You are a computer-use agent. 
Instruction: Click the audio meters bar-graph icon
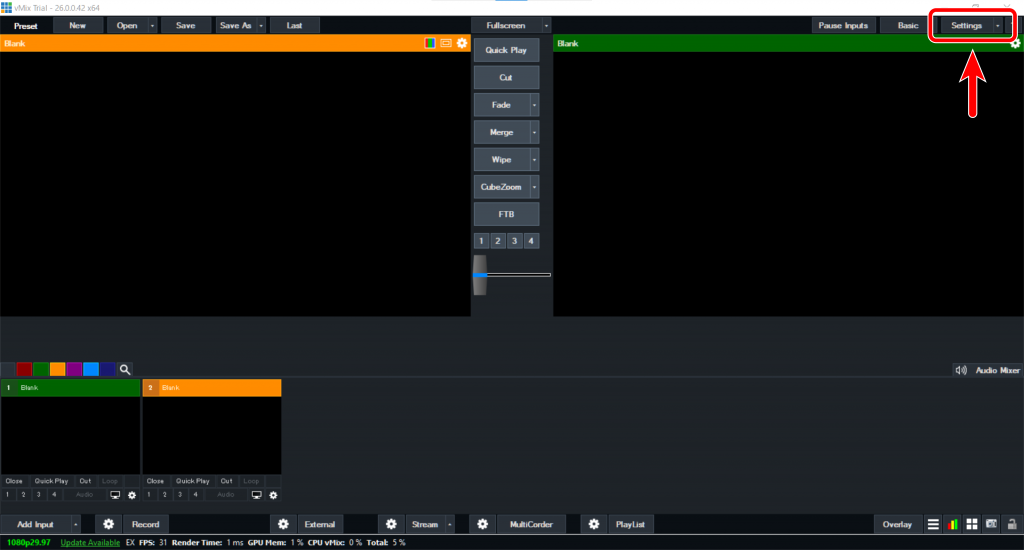click(x=952, y=524)
